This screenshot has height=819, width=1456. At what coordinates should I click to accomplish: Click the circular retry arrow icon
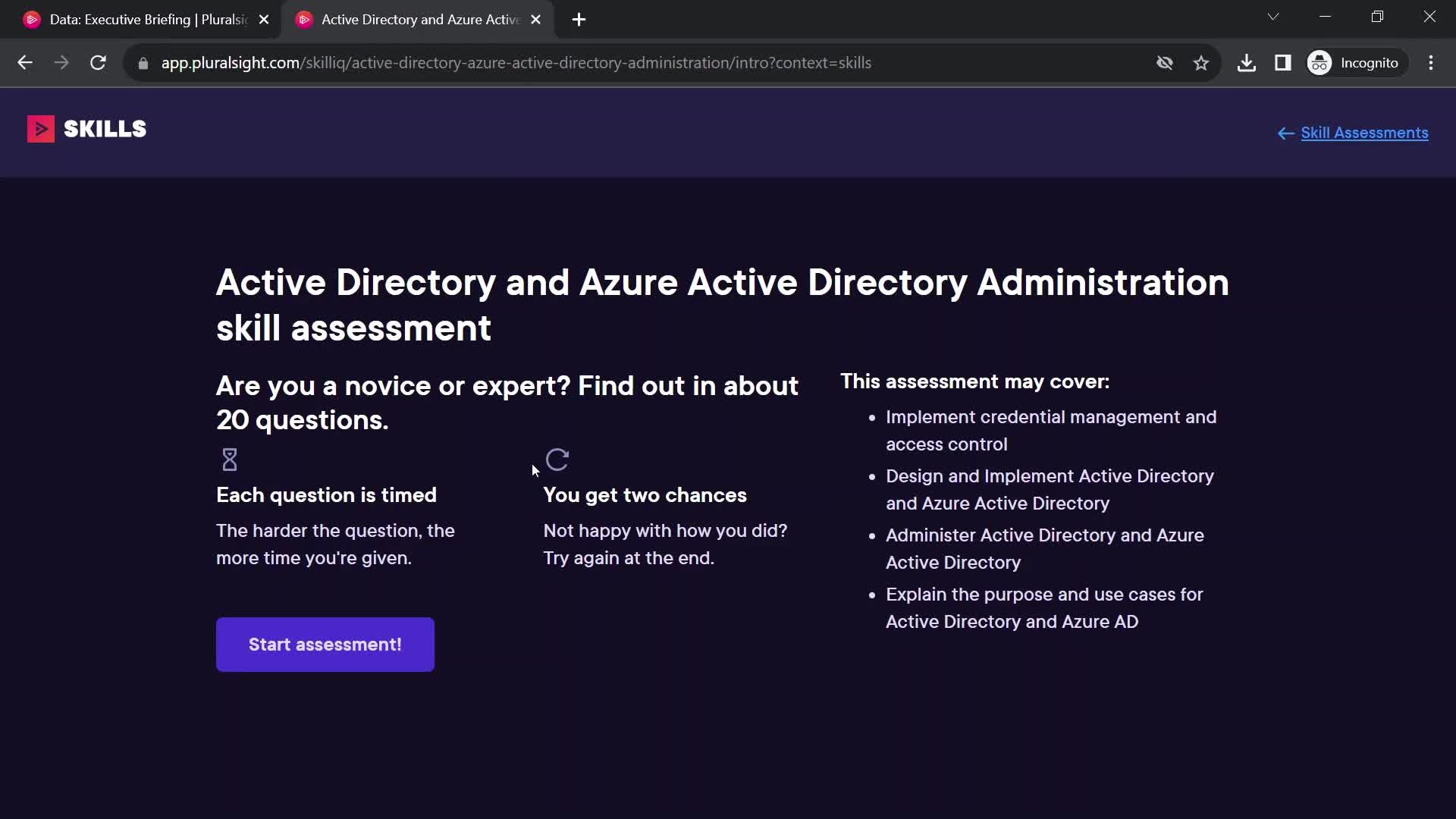point(557,460)
